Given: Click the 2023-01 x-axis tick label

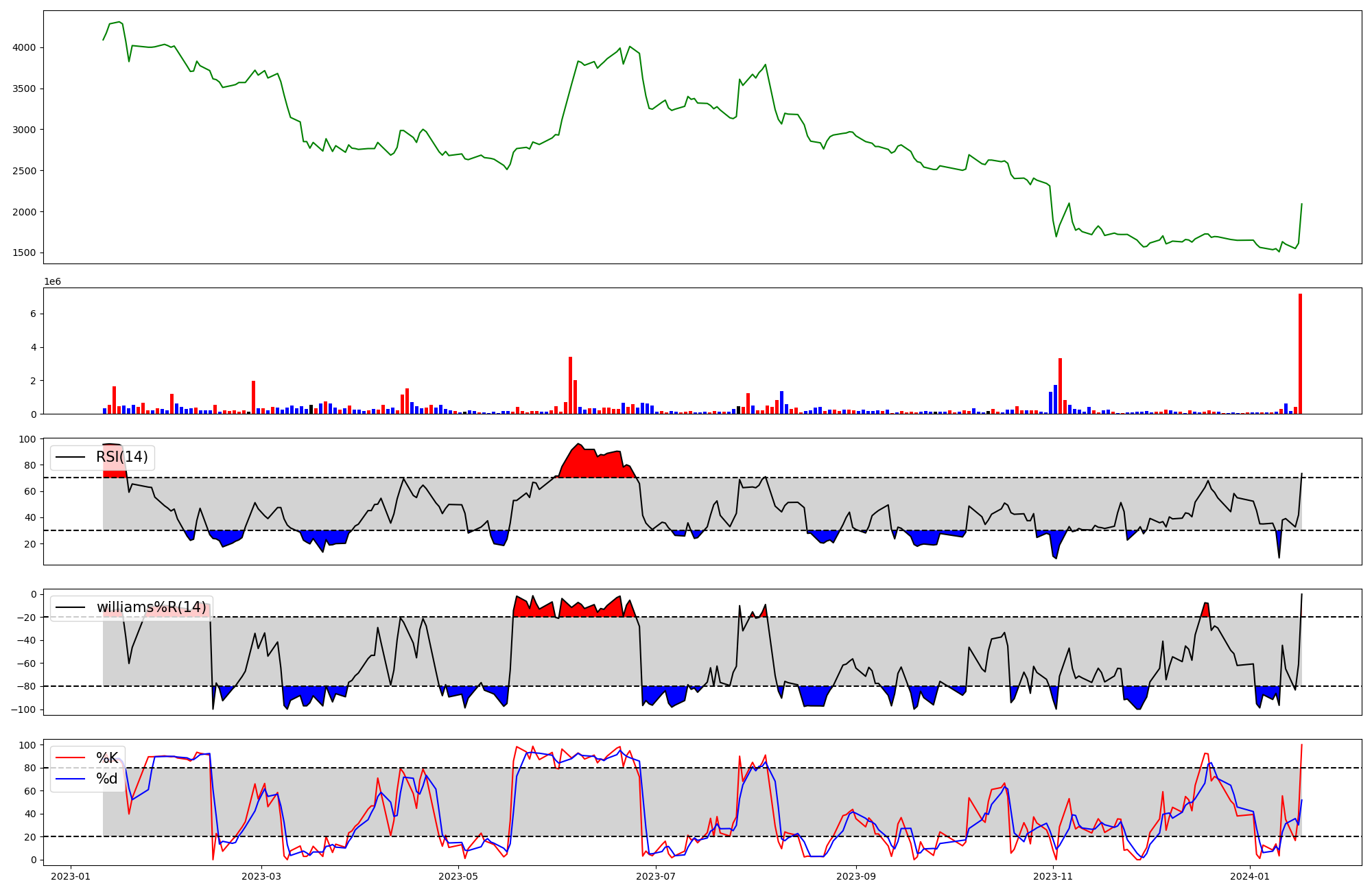Looking at the screenshot, I should click(71, 876).
